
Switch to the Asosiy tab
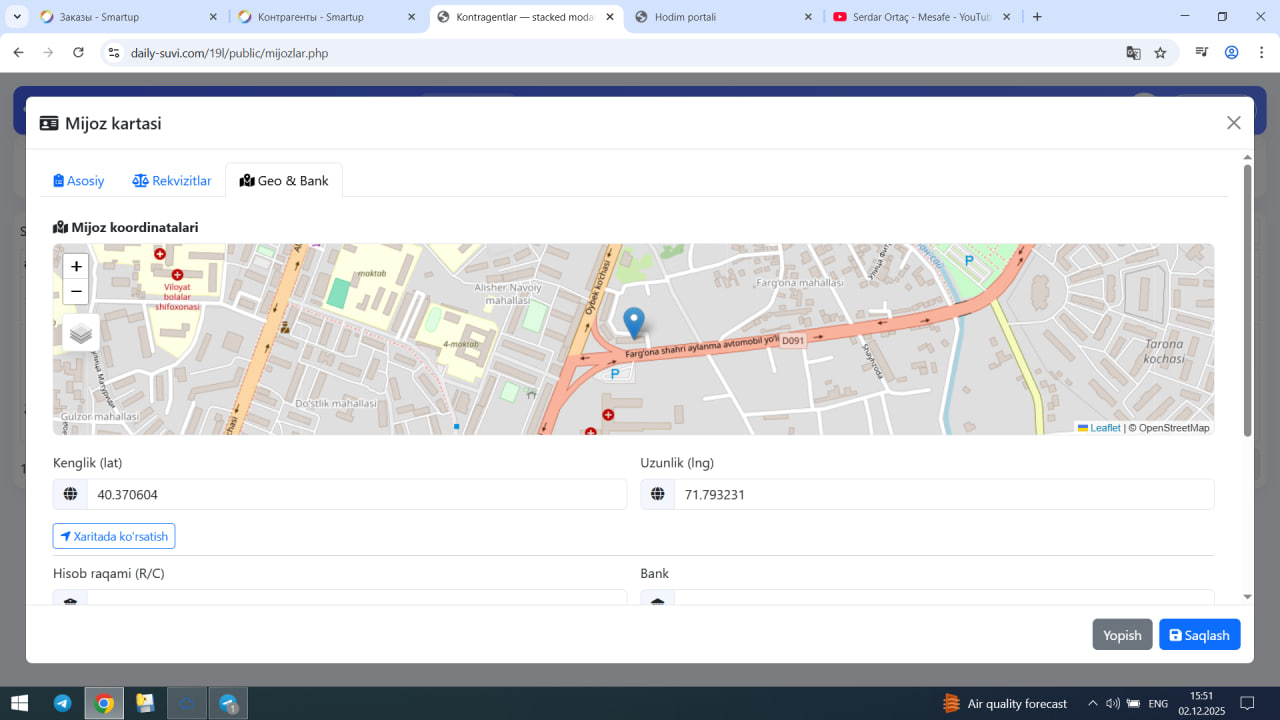(x=79, y=181)
